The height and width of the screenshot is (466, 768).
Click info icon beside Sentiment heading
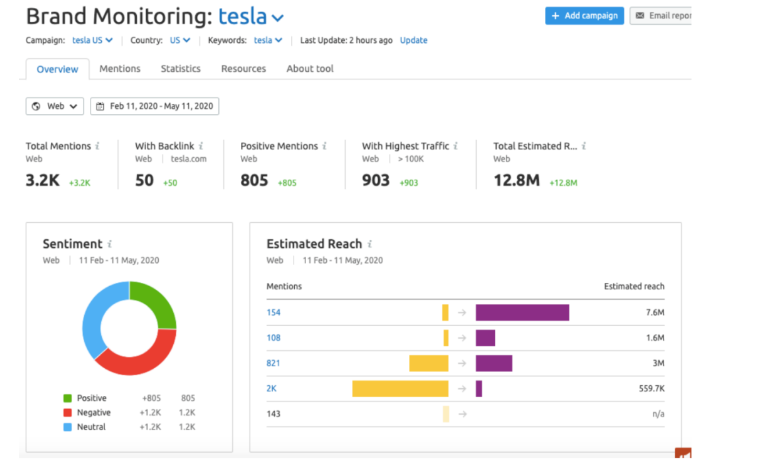coord(110,244)
